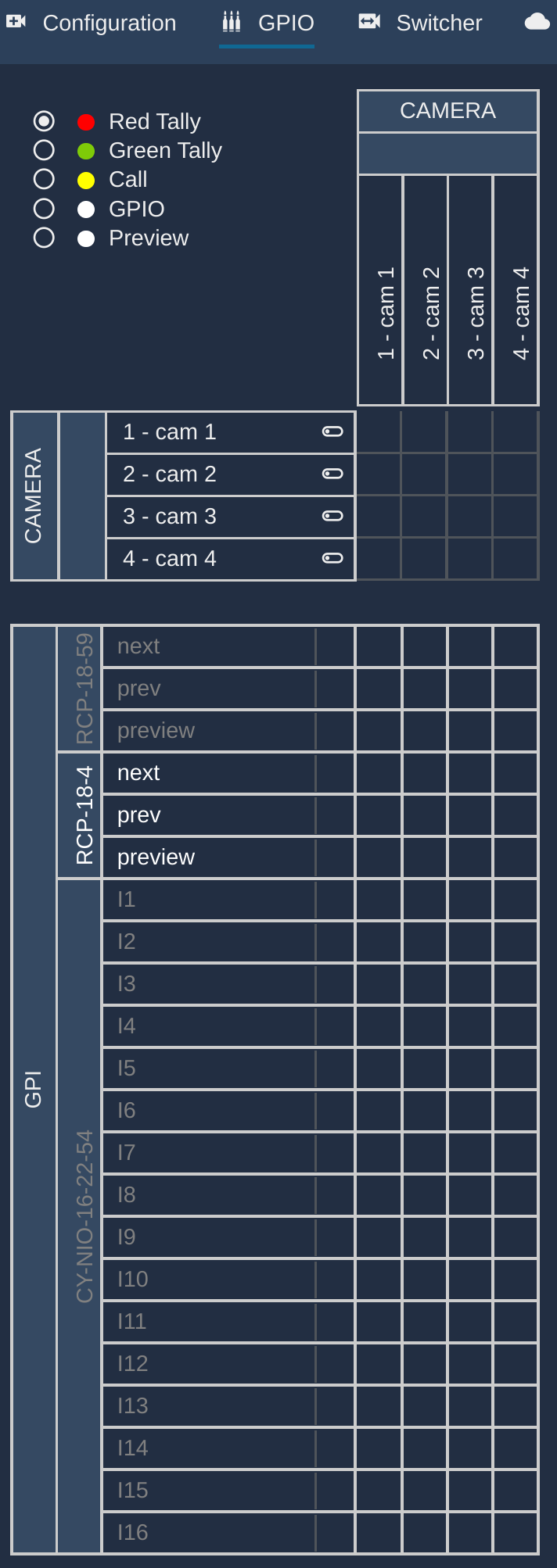Click the Switcher tab's camera icon

pyautogui.click(x=369, y=22)
